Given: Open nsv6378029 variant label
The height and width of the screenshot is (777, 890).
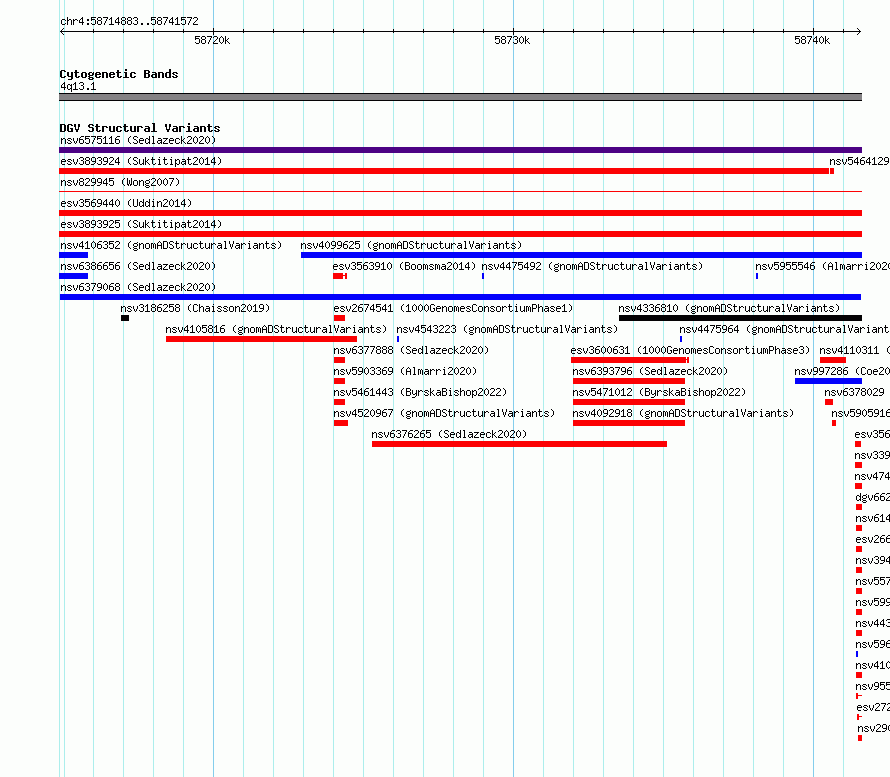Looking at the screenshot, I should (x=854, y=392).
